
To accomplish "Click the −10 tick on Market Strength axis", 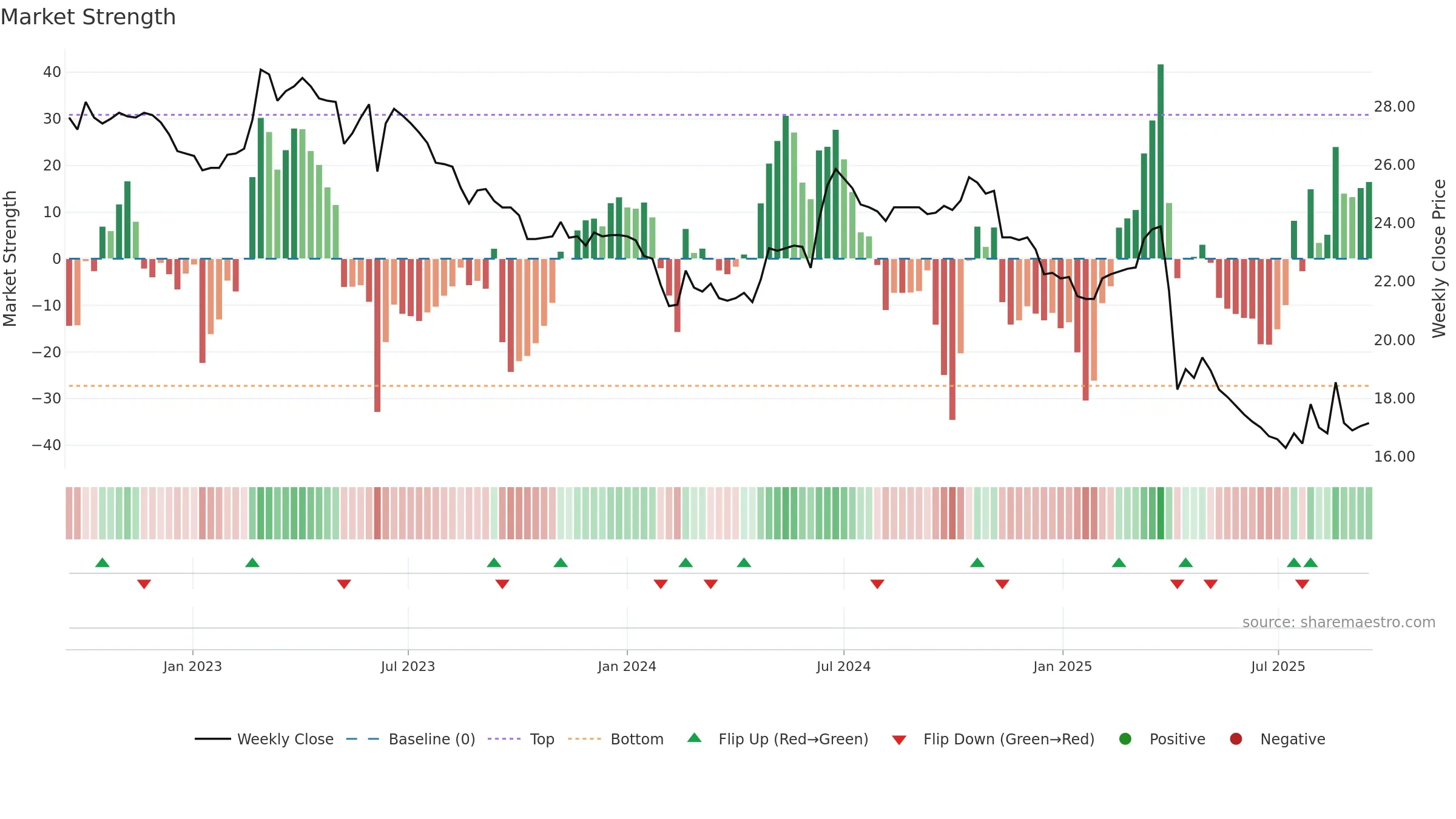I will [x=47, y=306].
